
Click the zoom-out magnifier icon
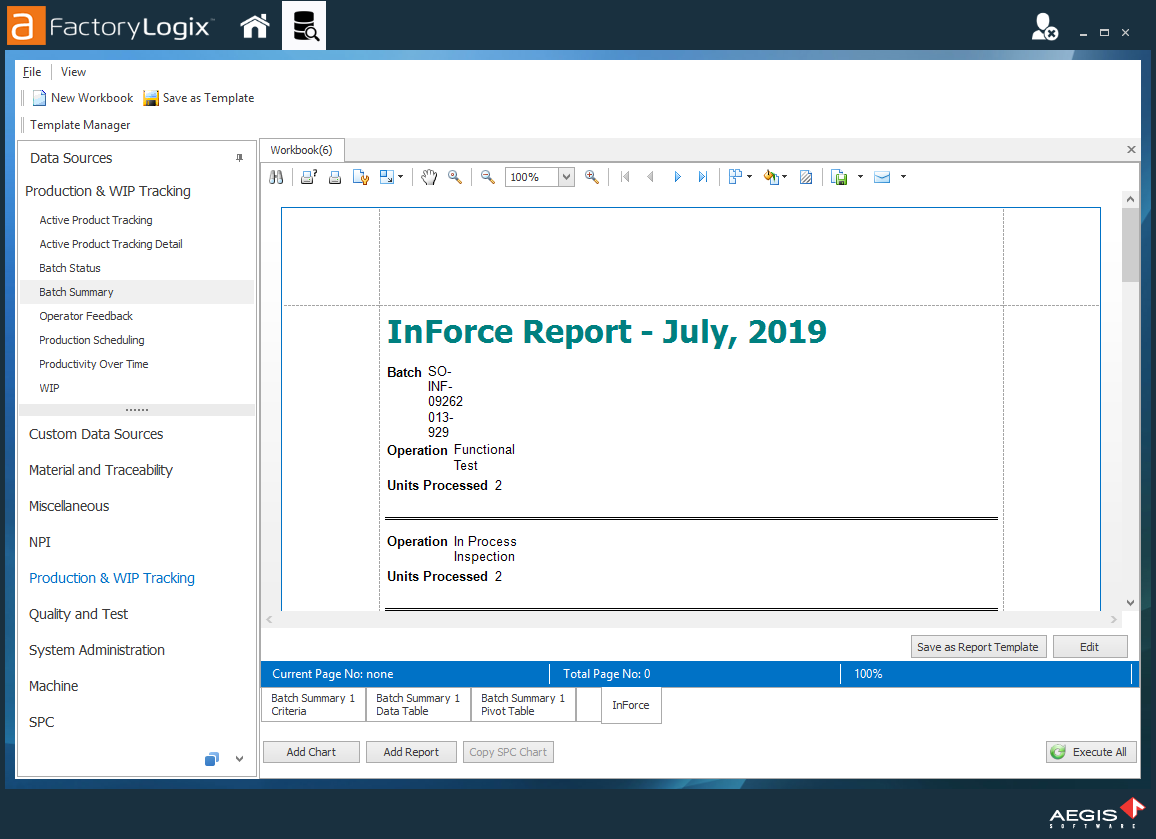tap(487, 177)
